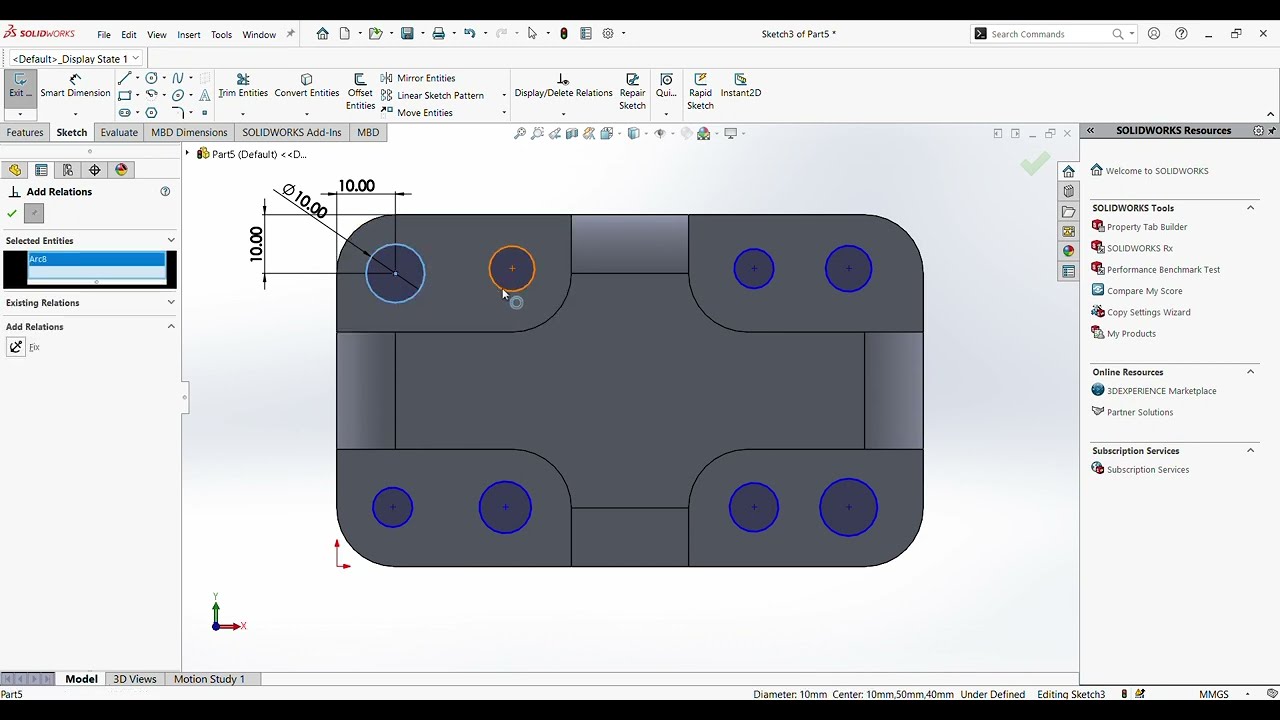Select the Spline sketch tool
Viewport: 1280px width, 720px height.
click(177, 78)
